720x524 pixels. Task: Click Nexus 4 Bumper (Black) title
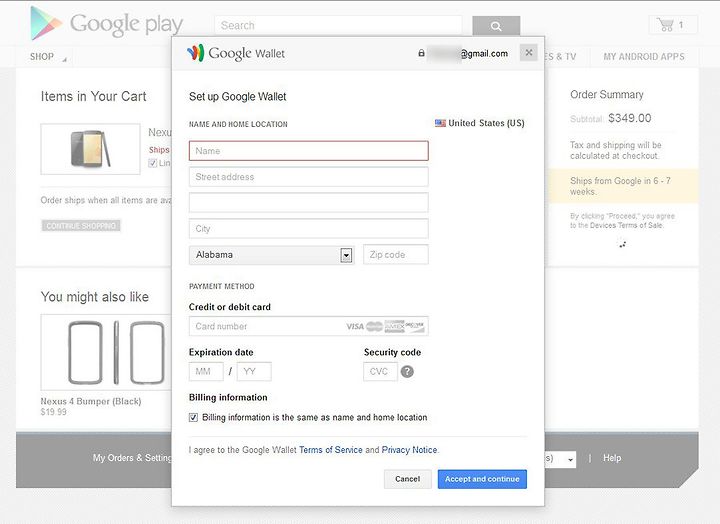[x=91, y=401]
